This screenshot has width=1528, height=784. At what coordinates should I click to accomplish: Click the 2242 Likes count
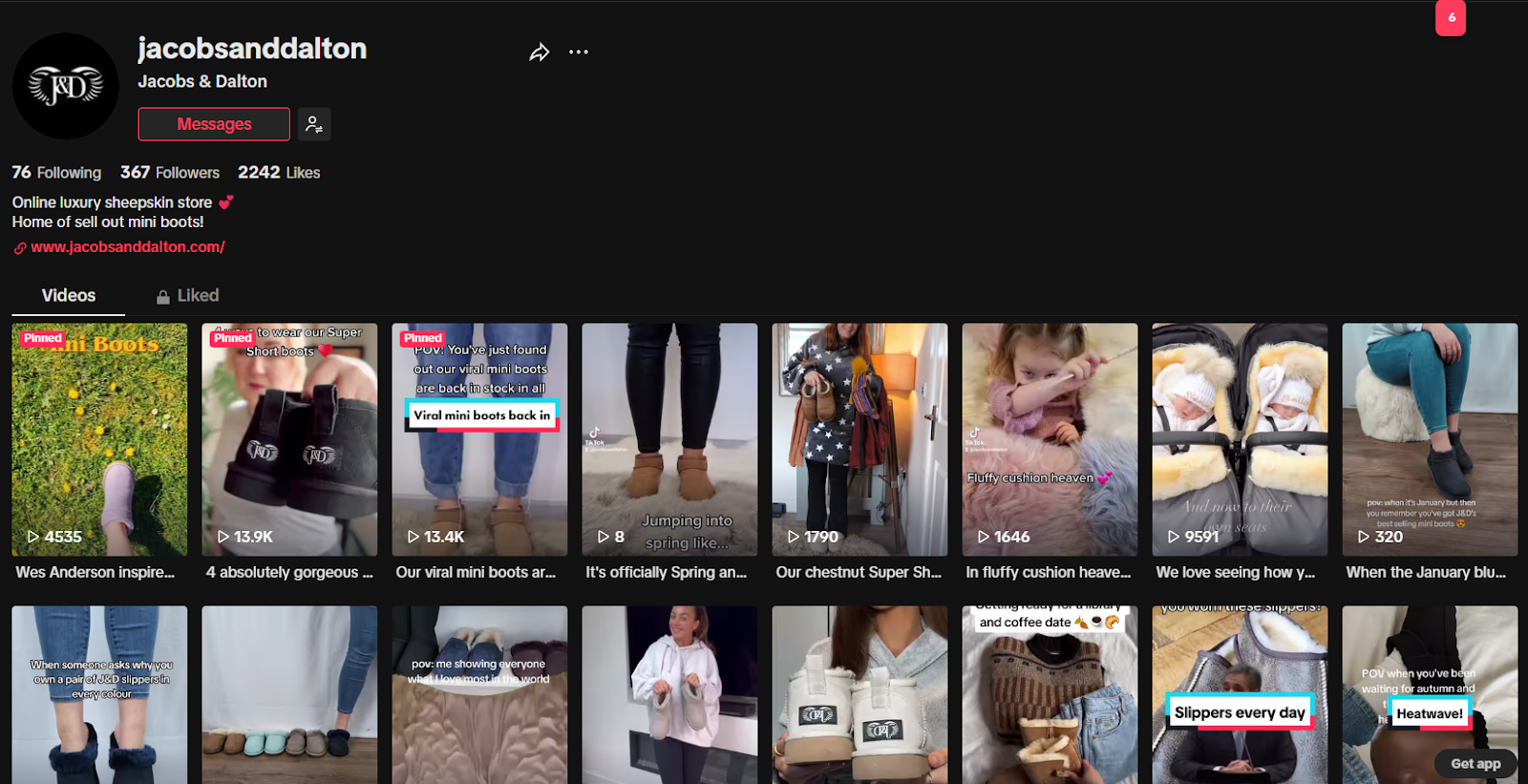pos(279,173)
